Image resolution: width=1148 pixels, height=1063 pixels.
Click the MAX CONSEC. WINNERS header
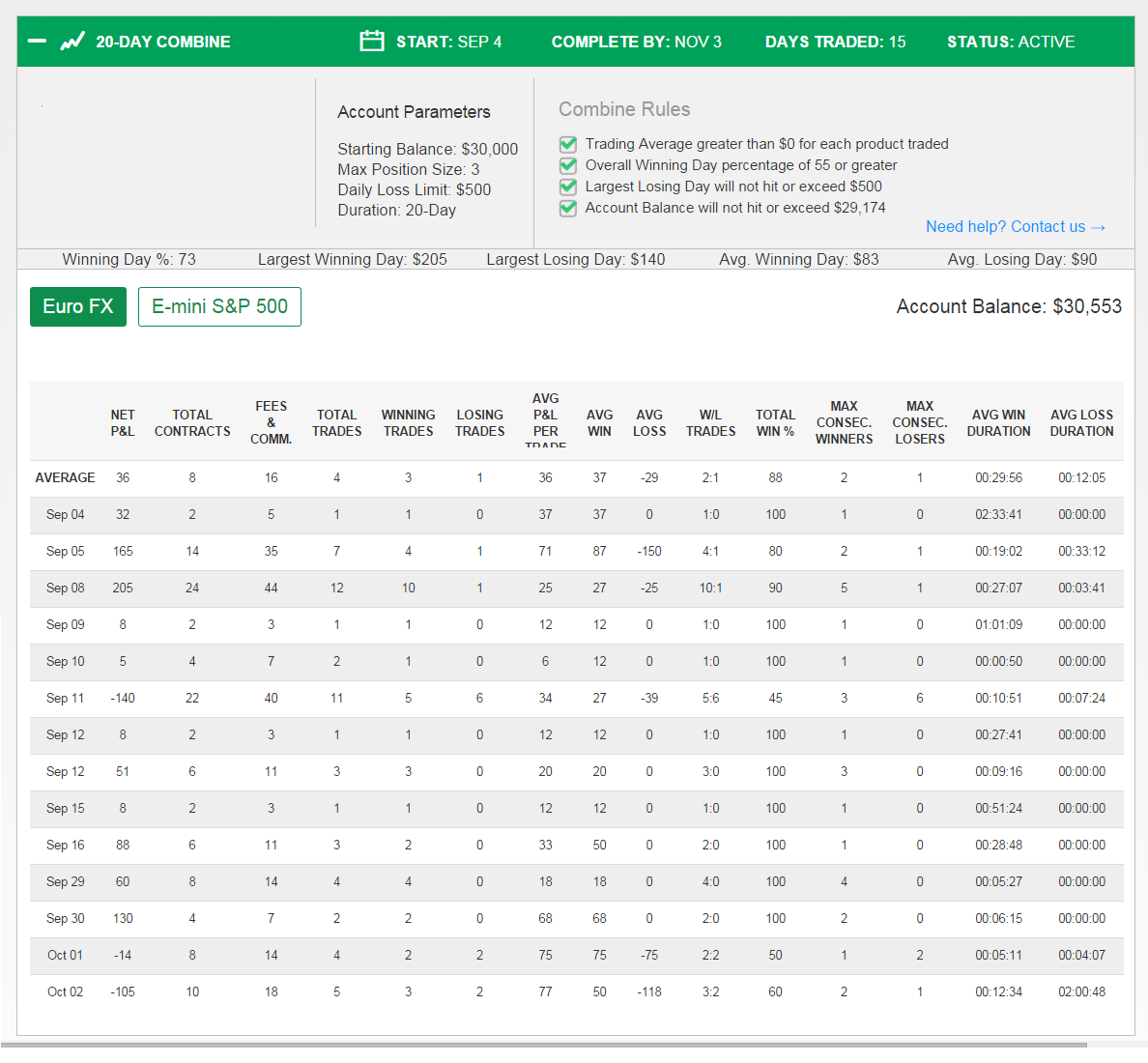[845, 422]
